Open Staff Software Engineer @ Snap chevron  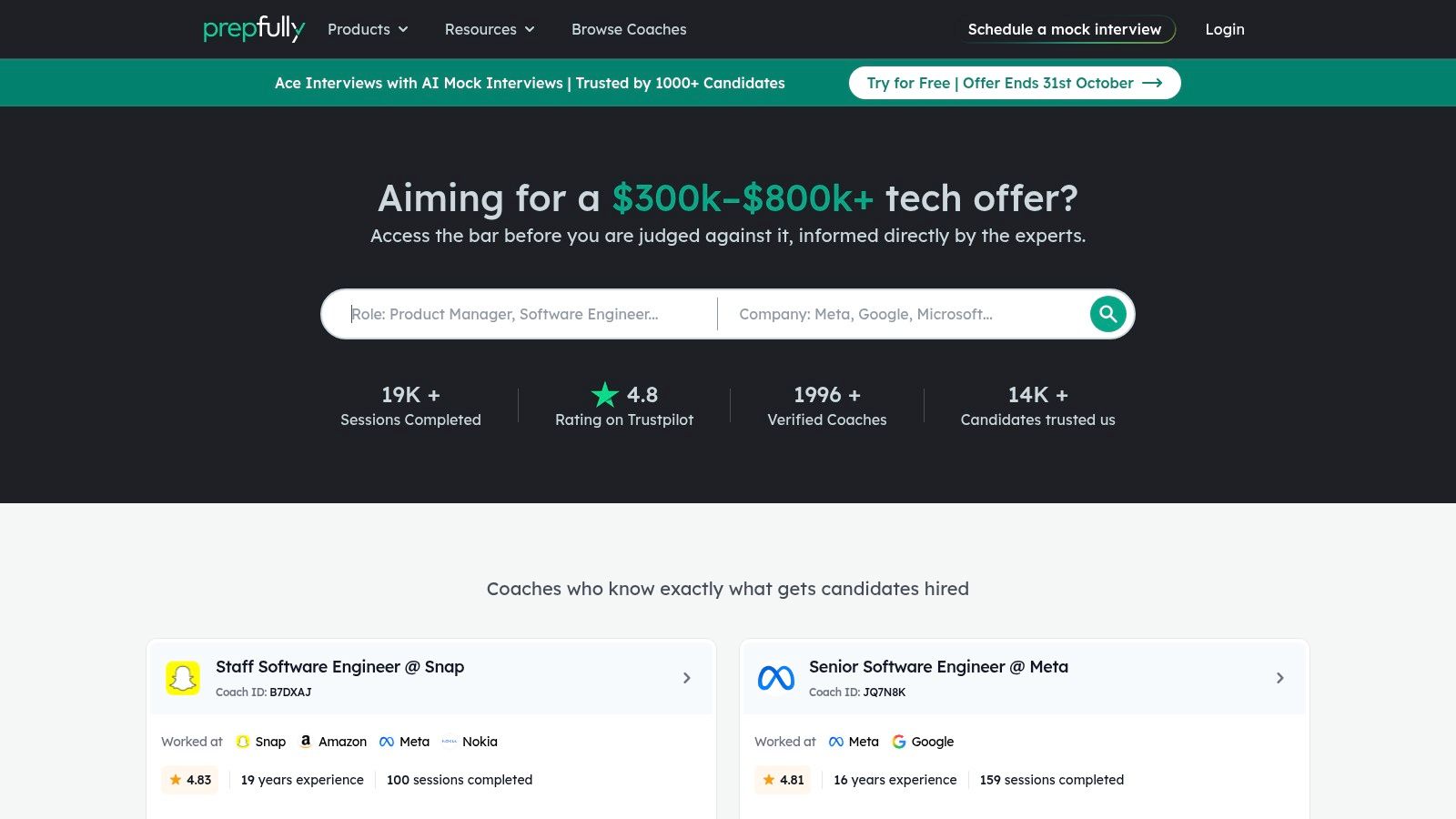(687, 678)
